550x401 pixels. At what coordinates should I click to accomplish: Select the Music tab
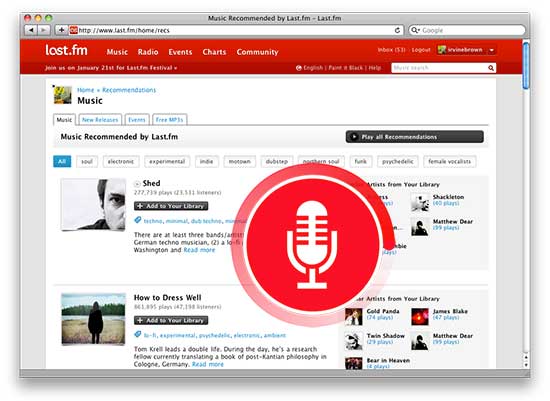tap(64, 120)
